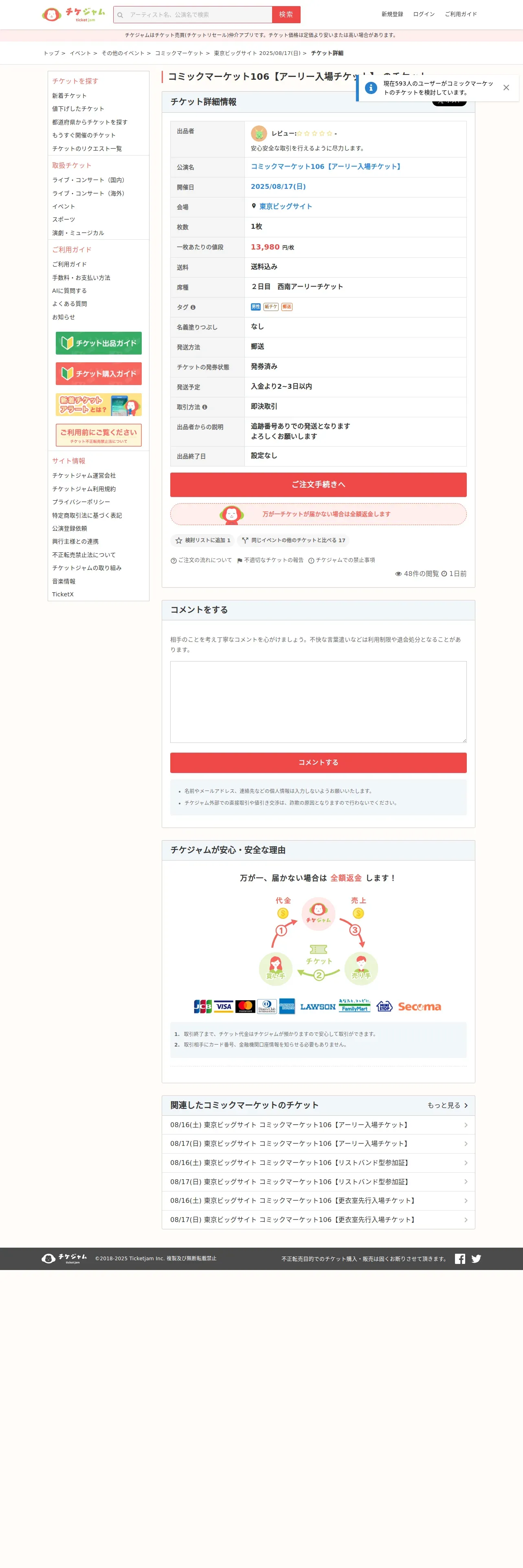Open 音楽情報 in sidebar

64,582
